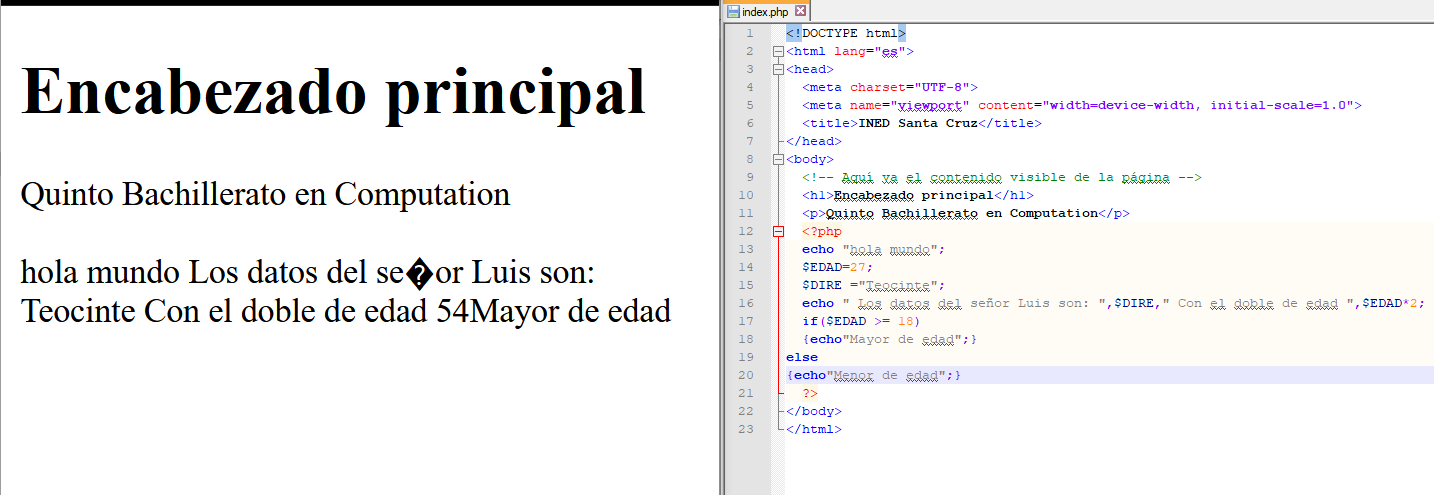The height and width of the screenshot is (495, 1434).
Task: Click Quinto Bachillerato en Computation paragraph in browser
Action: tap(266, 194)
